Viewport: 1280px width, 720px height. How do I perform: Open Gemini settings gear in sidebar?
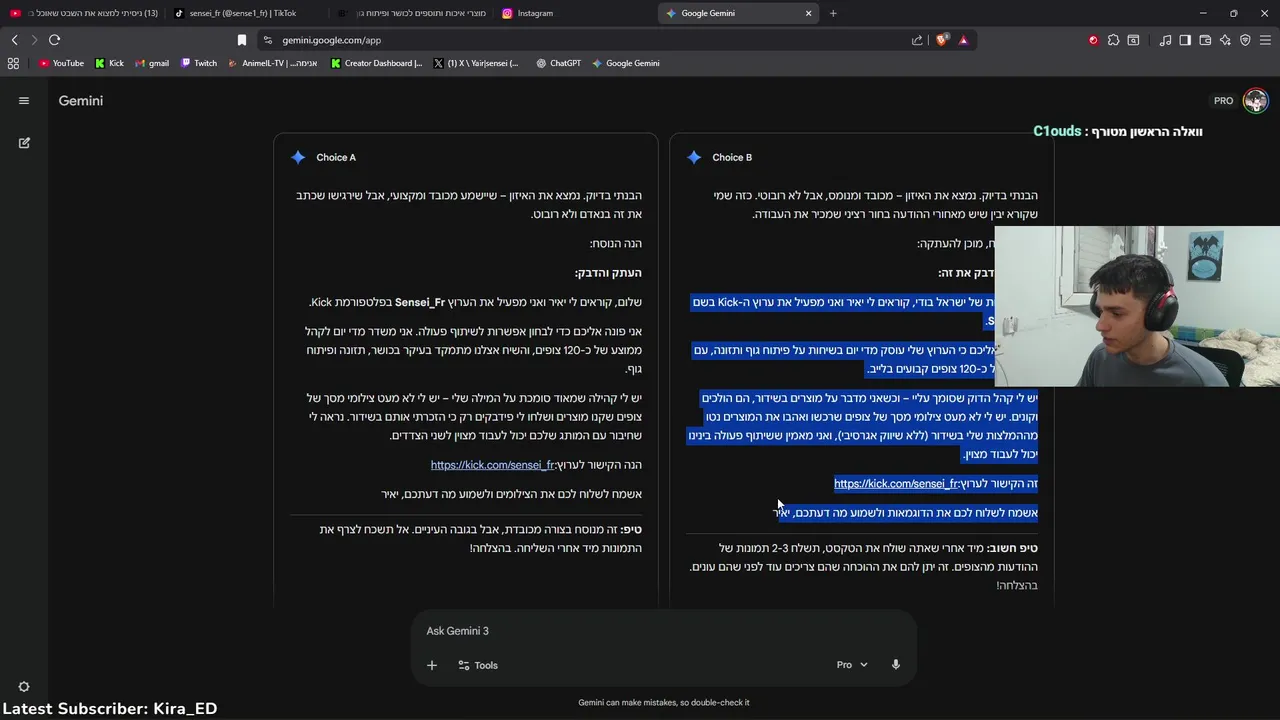tap(24, 687)
